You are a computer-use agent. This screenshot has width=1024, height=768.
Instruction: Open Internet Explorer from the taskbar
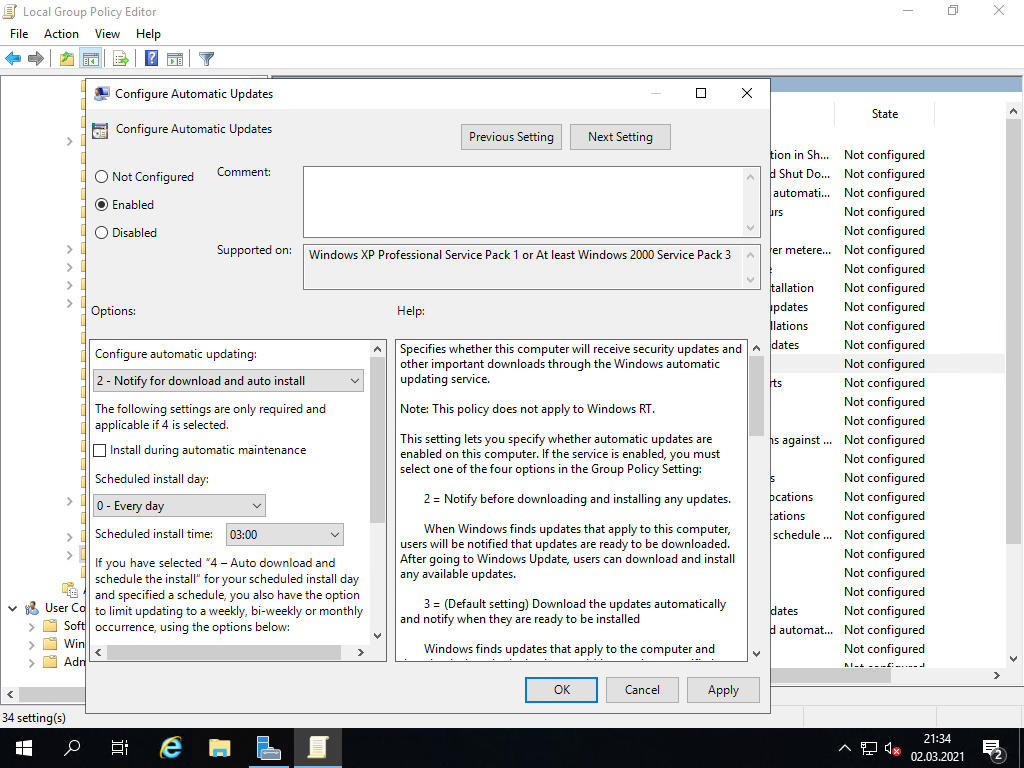point(172,747)
